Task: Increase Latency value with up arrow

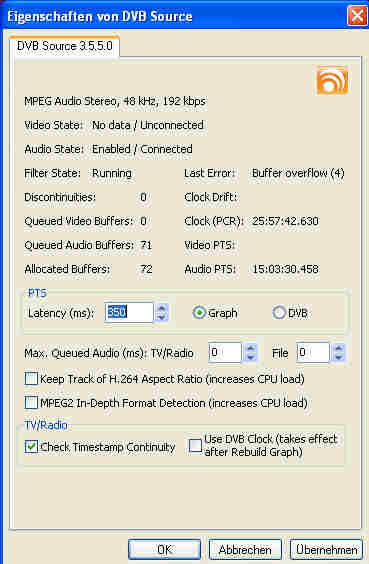Action: click(x=162, y=308)
